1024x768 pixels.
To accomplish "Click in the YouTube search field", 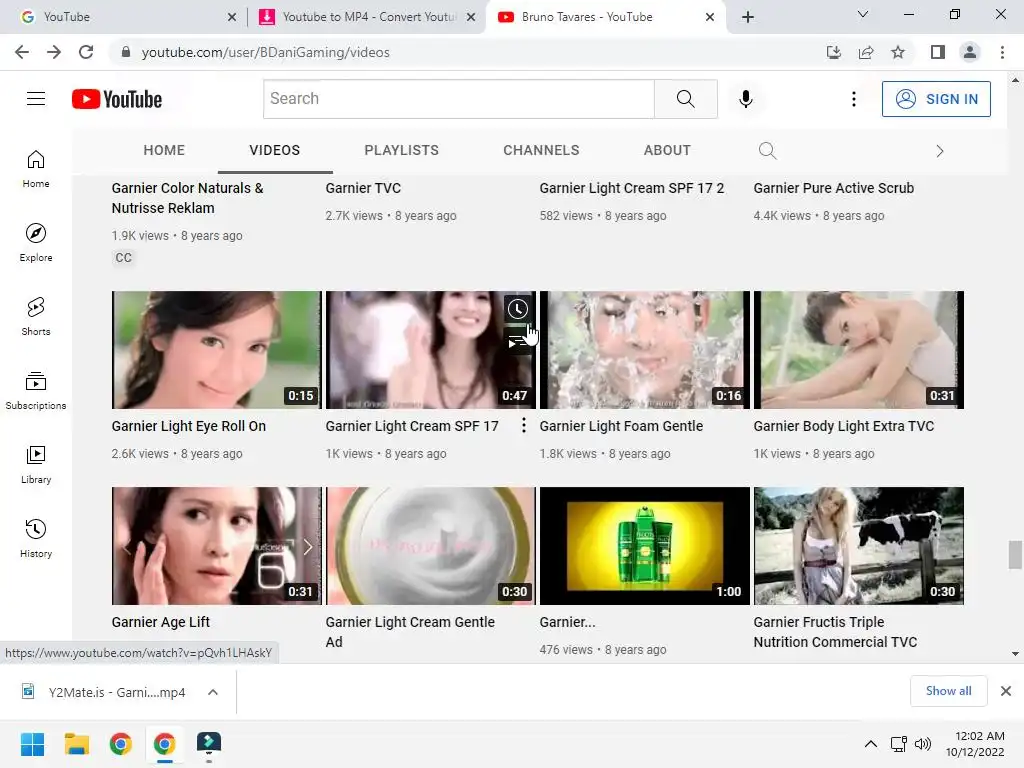I will [x=458, y=99].
